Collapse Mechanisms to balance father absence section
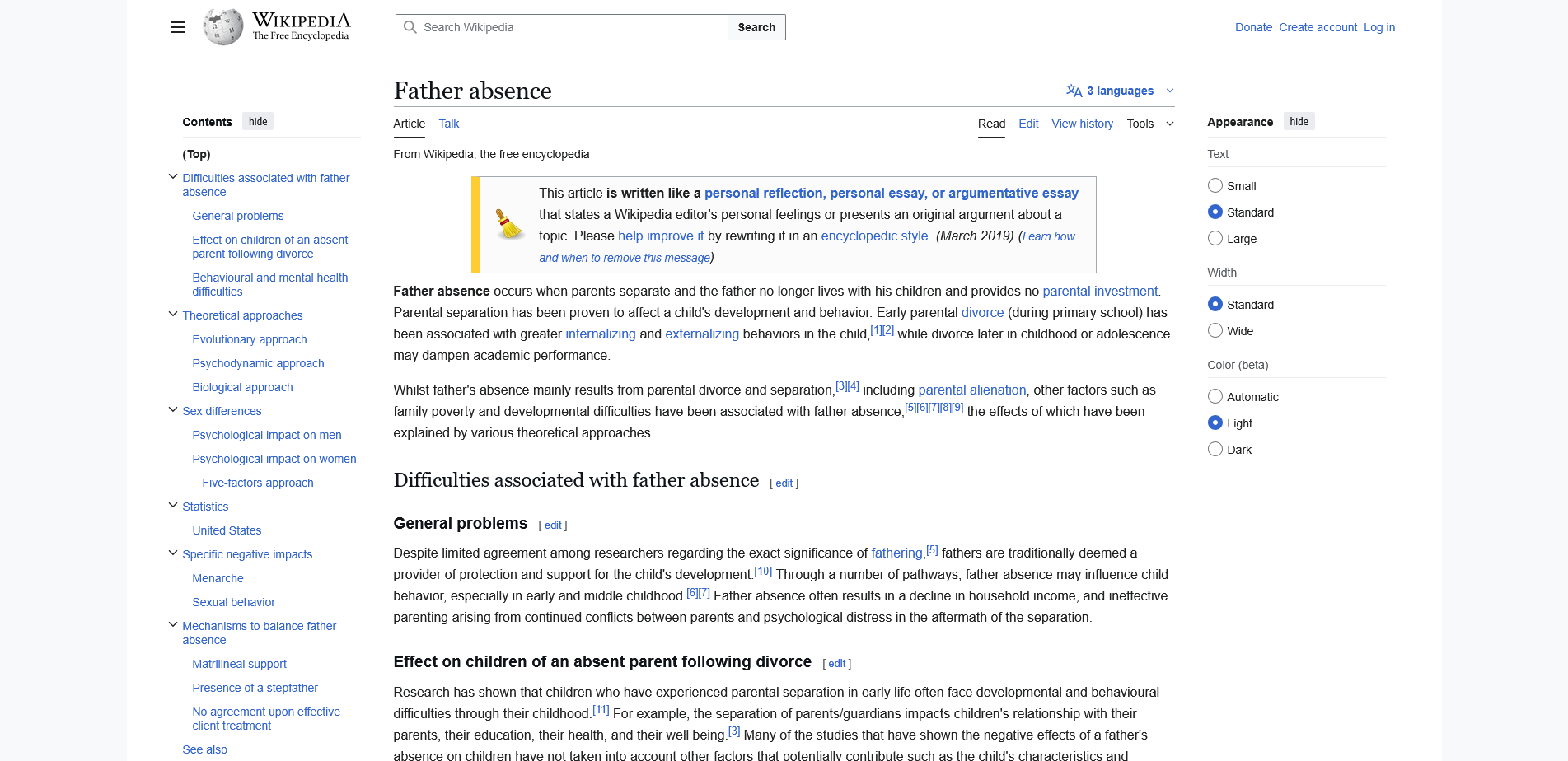 coord(173,625)
